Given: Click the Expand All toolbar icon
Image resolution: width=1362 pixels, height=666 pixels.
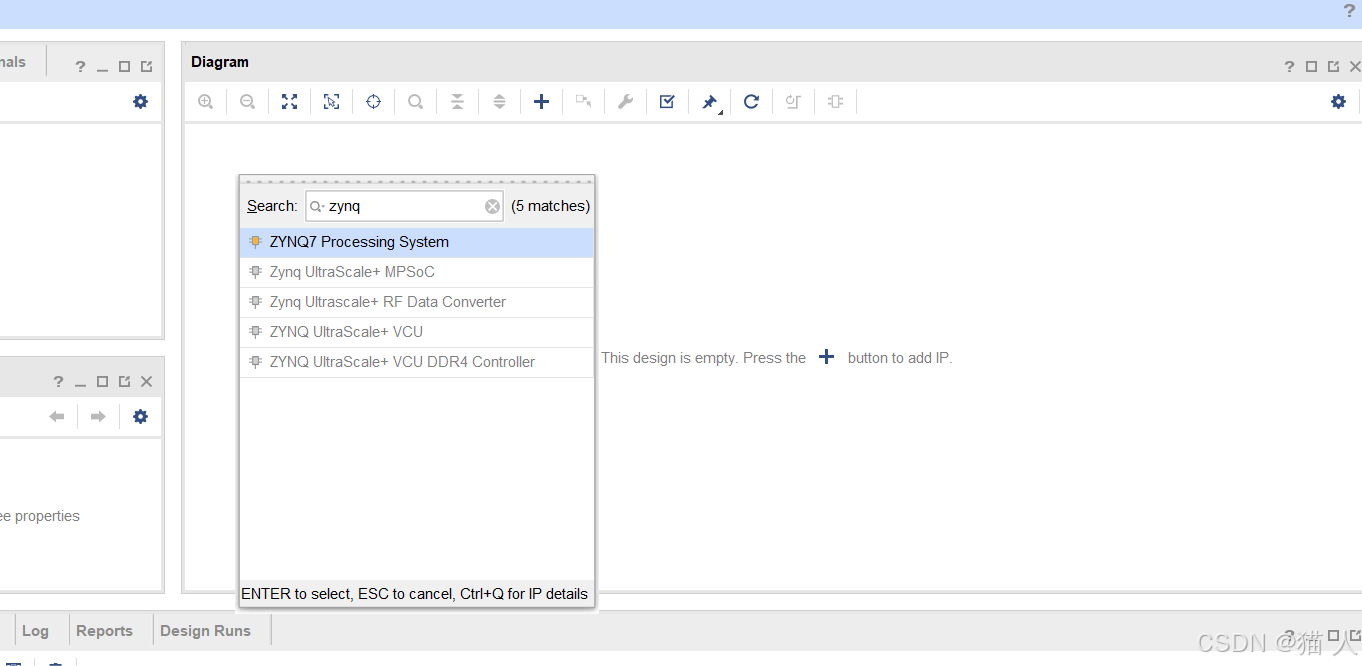Looking at the screenshot, I should pyautogui.click(x=500, y=101).
